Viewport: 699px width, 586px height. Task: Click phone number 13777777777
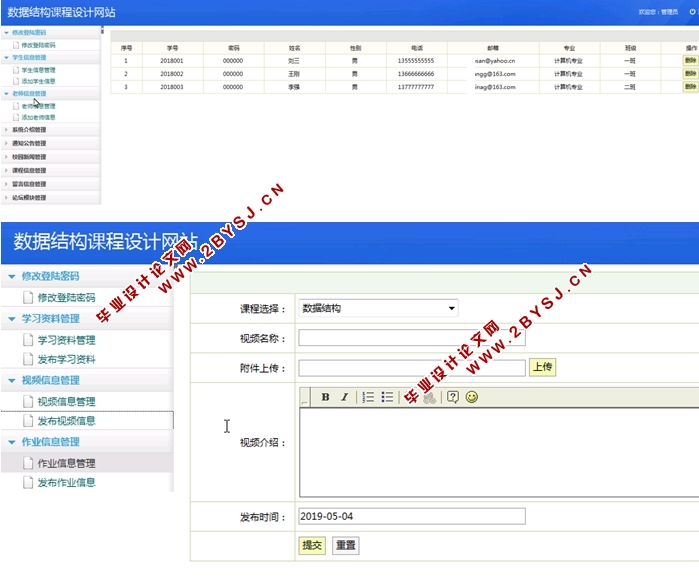416,87
